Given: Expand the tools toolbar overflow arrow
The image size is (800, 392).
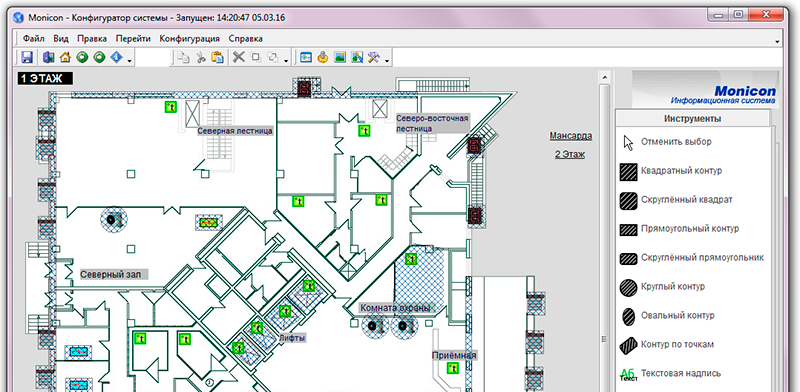Looking at the screenshot, I should point(388,61).
